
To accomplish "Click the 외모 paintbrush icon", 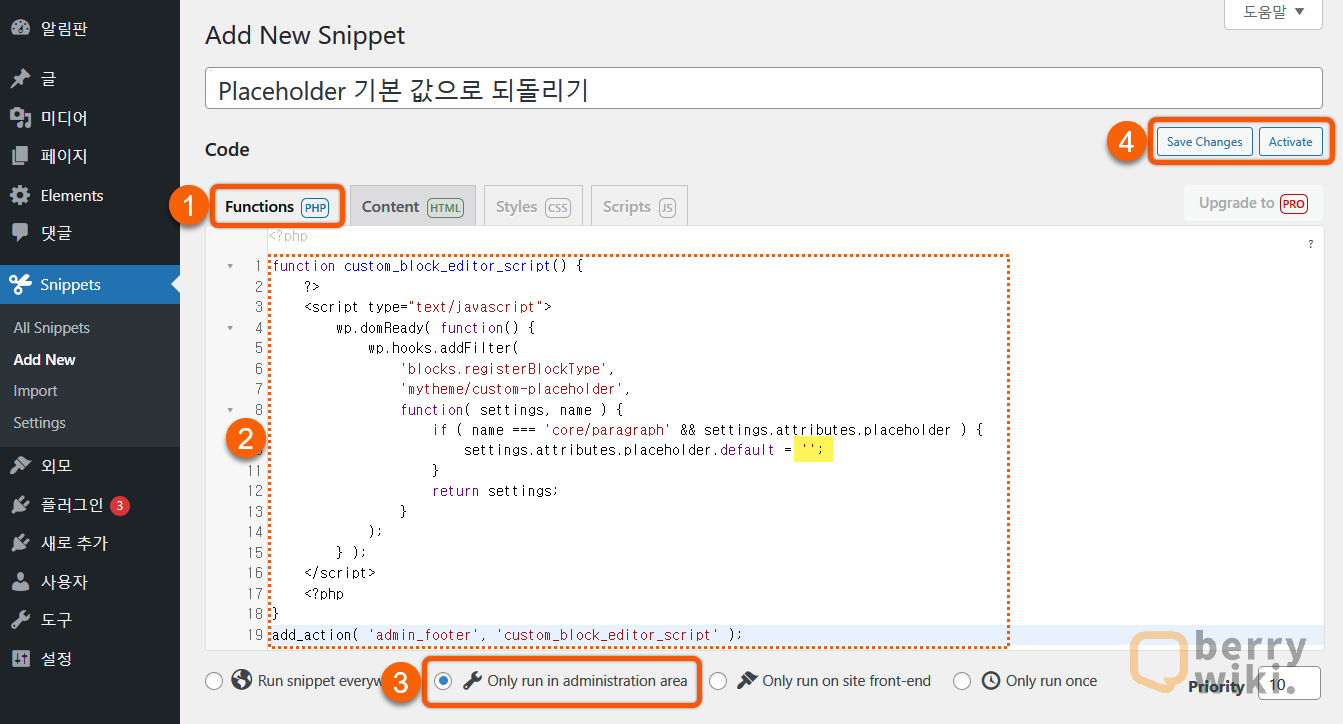I will (20, 466).
